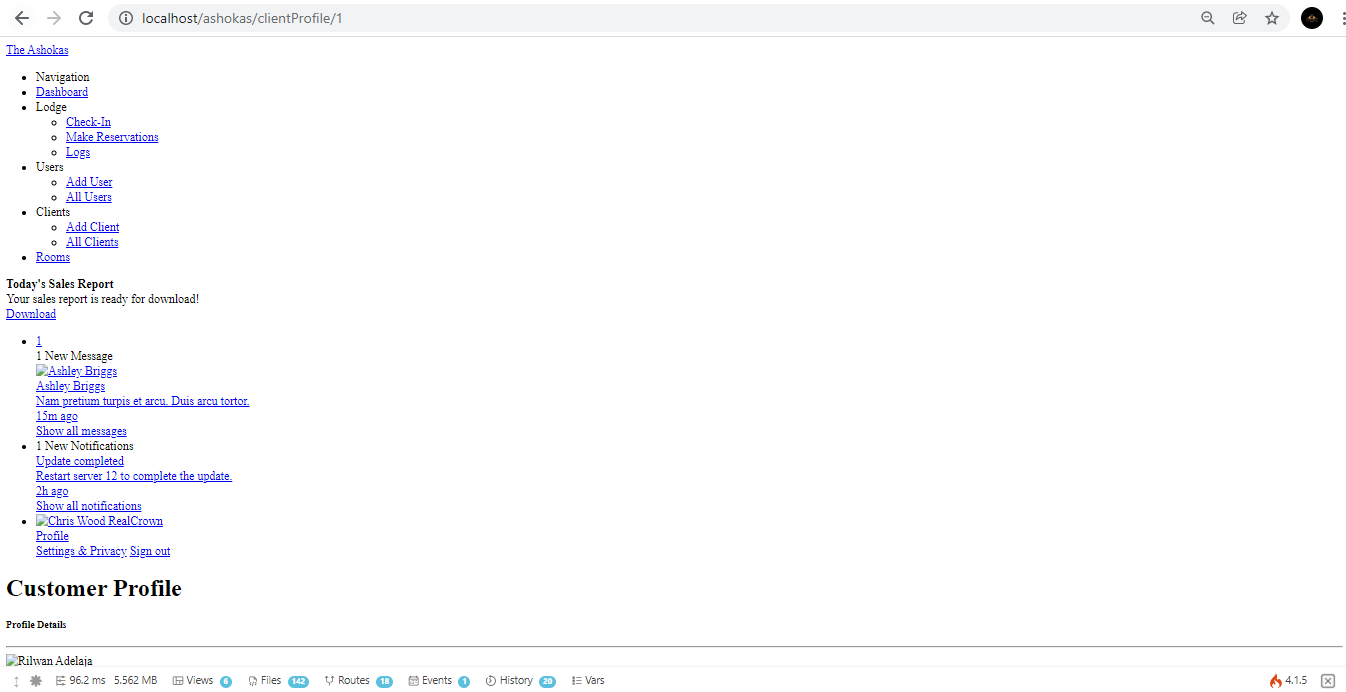Image resolution: width=1346 pixels, height=692 pixels.
Task: Go back using browser back arrow
Action: click(22, 18)
